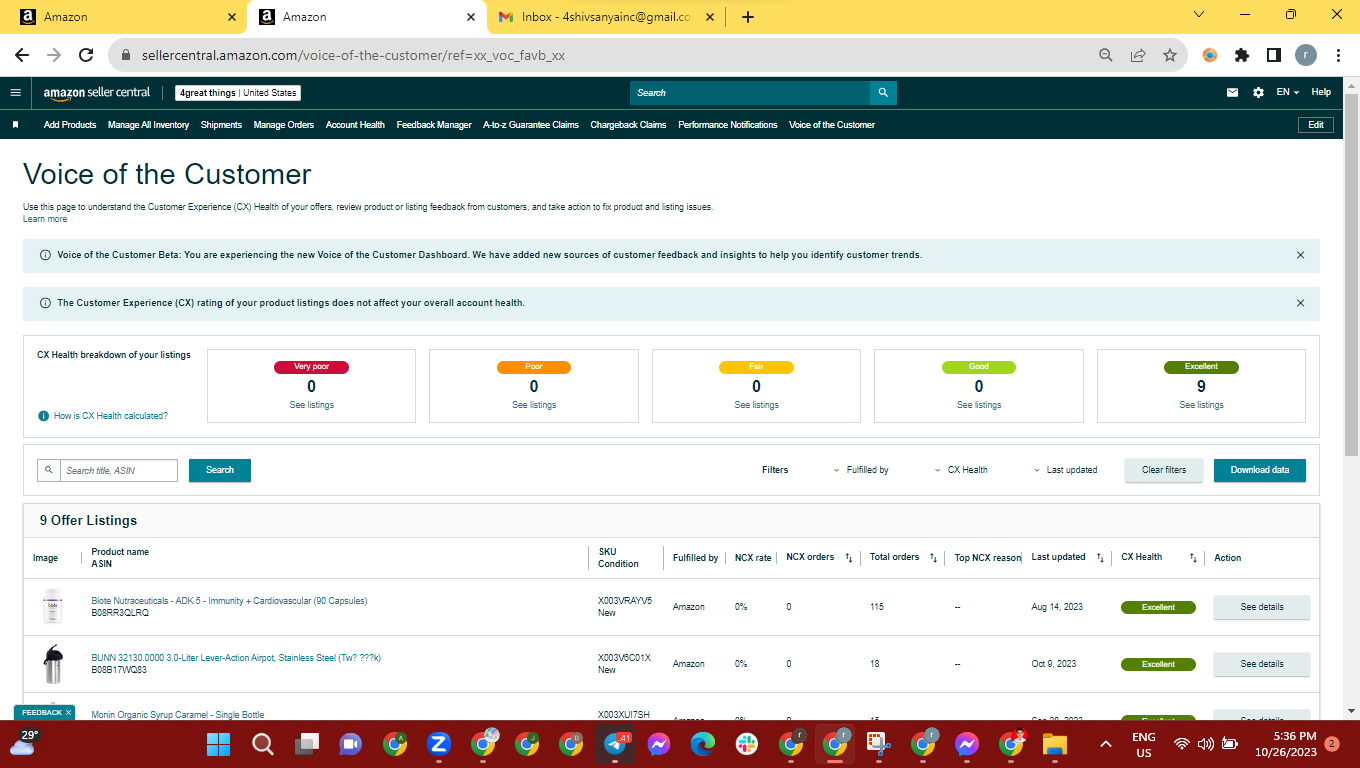Expand the Last updated filter dropdown
Image resolution: width=1360 pixels, height=768 pixels.
point(1065,470)
